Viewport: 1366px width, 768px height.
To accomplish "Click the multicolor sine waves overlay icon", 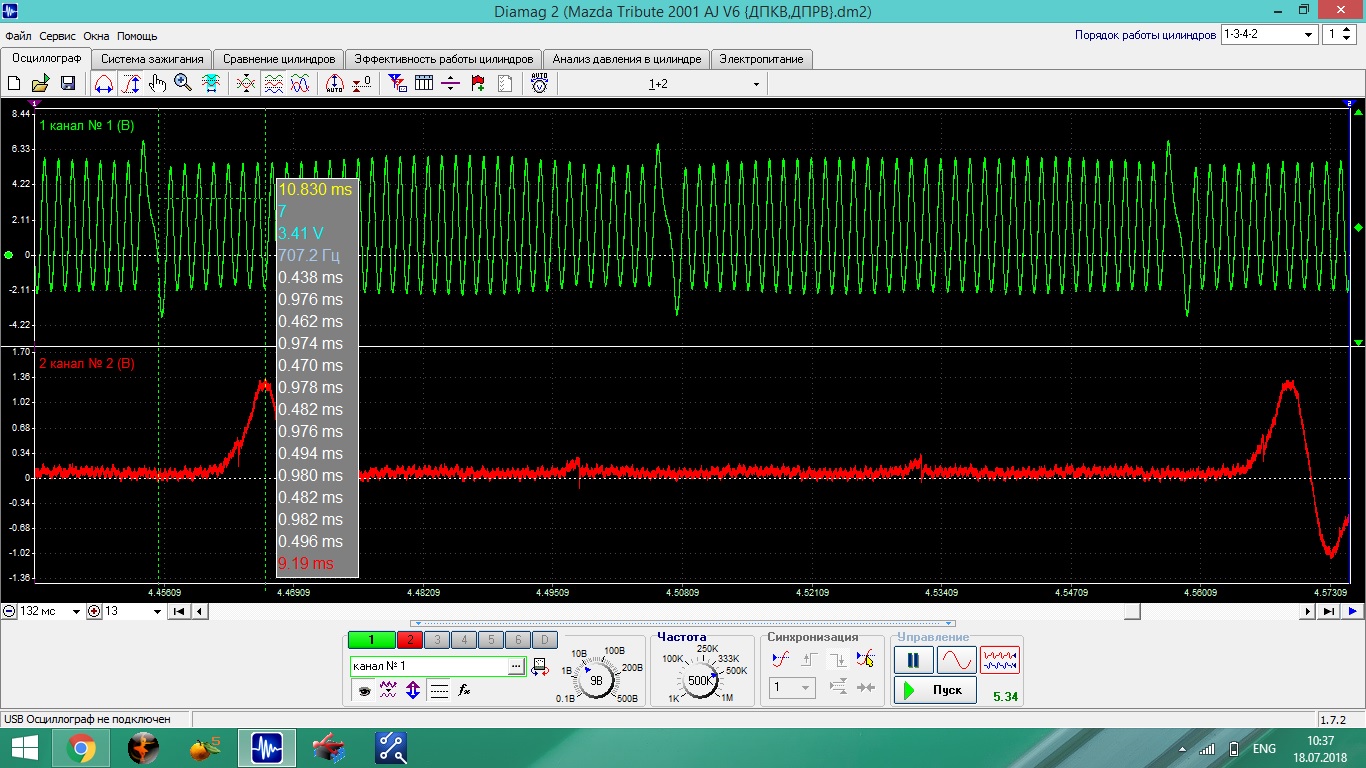I will [299, 84].
